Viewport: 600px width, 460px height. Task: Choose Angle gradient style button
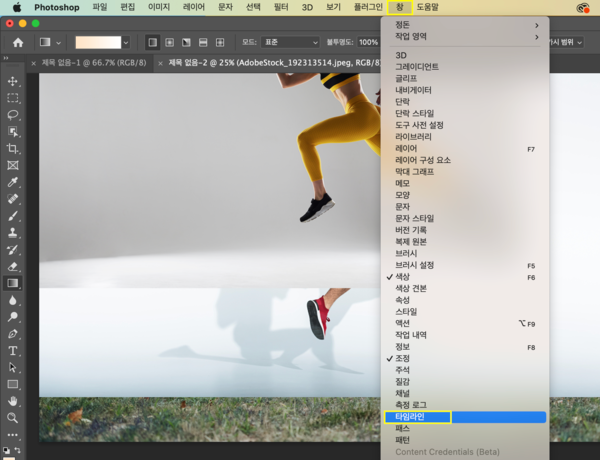[186, 42]
